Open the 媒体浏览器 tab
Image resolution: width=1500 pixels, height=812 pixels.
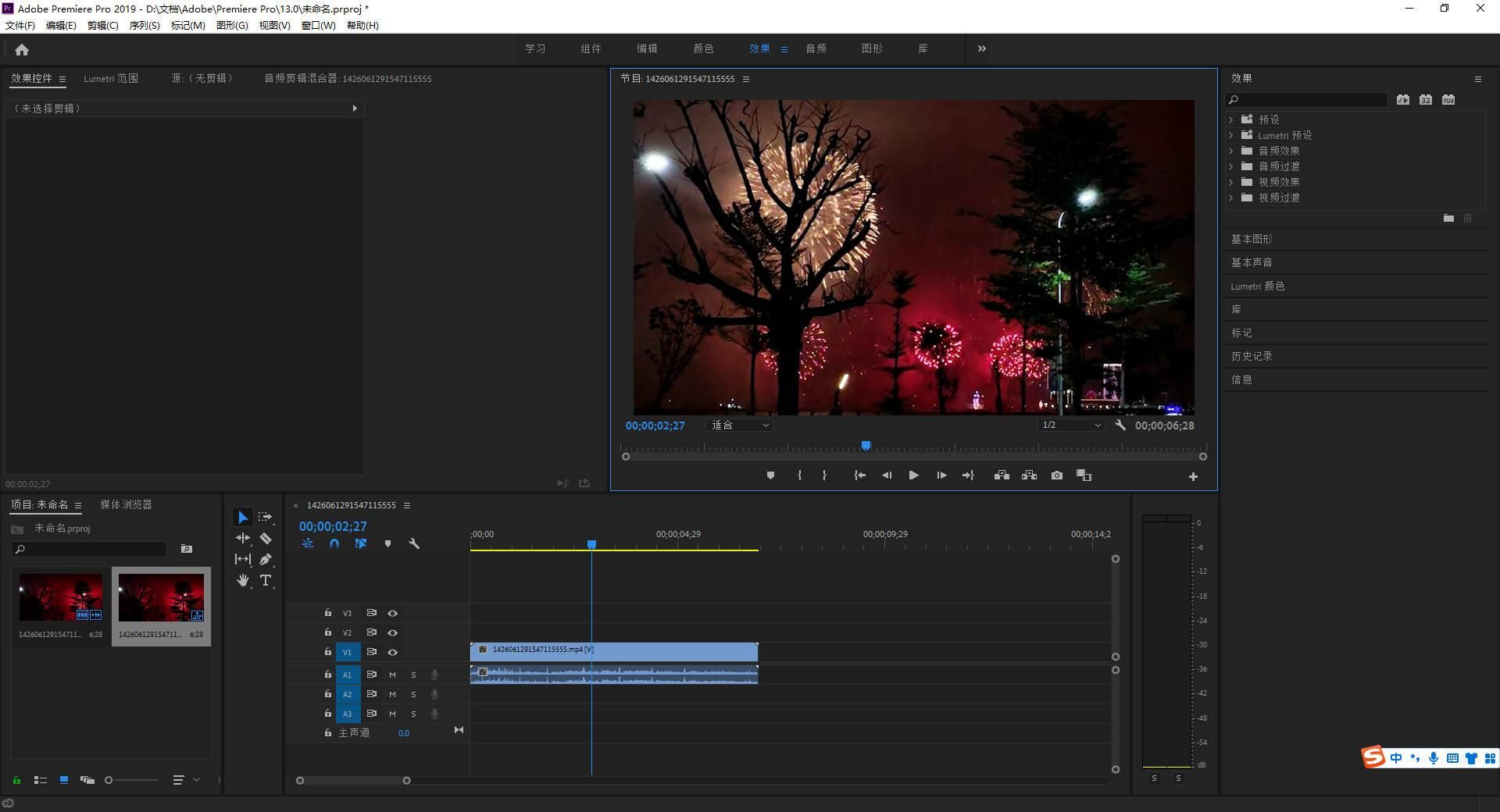[x=126, y=504]
